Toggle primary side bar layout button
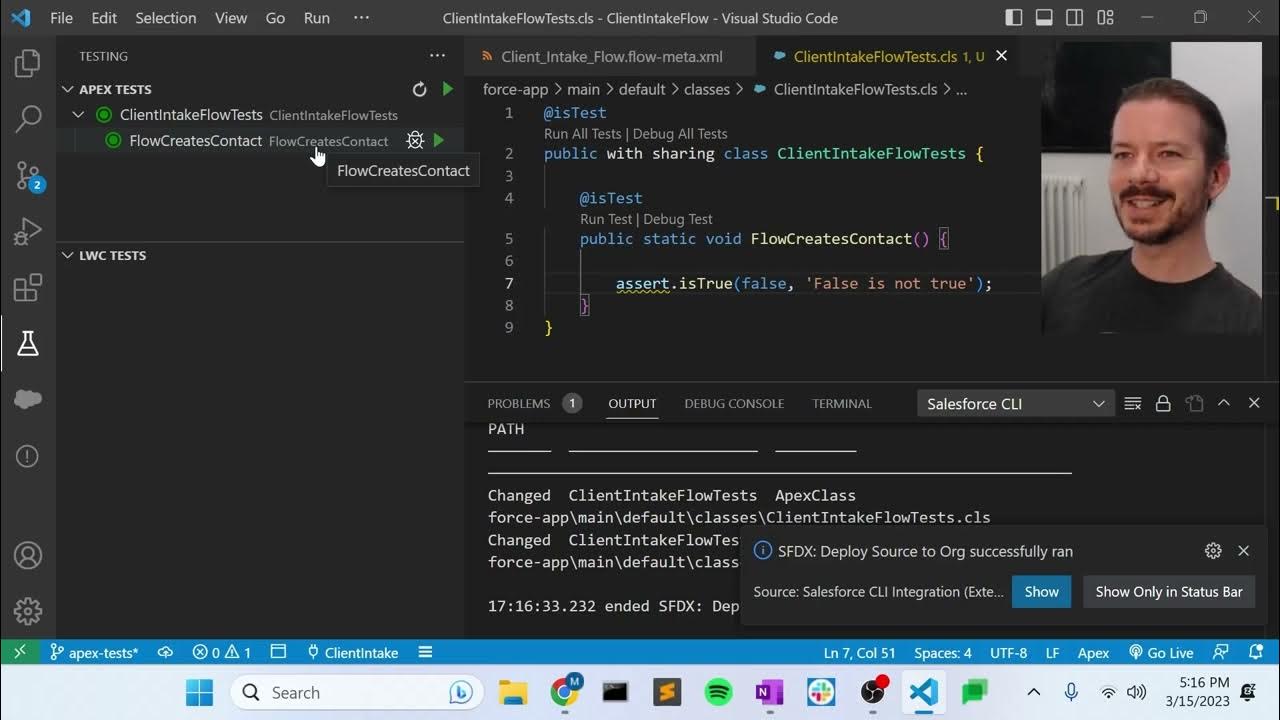The height and width of the screenshot is (720, 1280). pos(1014,18)
